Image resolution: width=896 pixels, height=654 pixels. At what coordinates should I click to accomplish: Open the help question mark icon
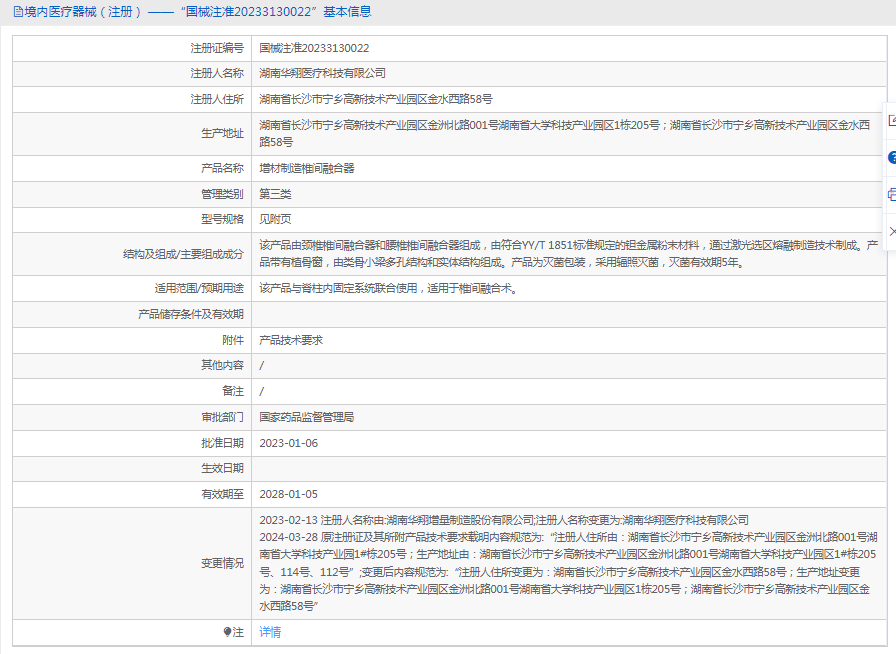(x=891, y=158)
